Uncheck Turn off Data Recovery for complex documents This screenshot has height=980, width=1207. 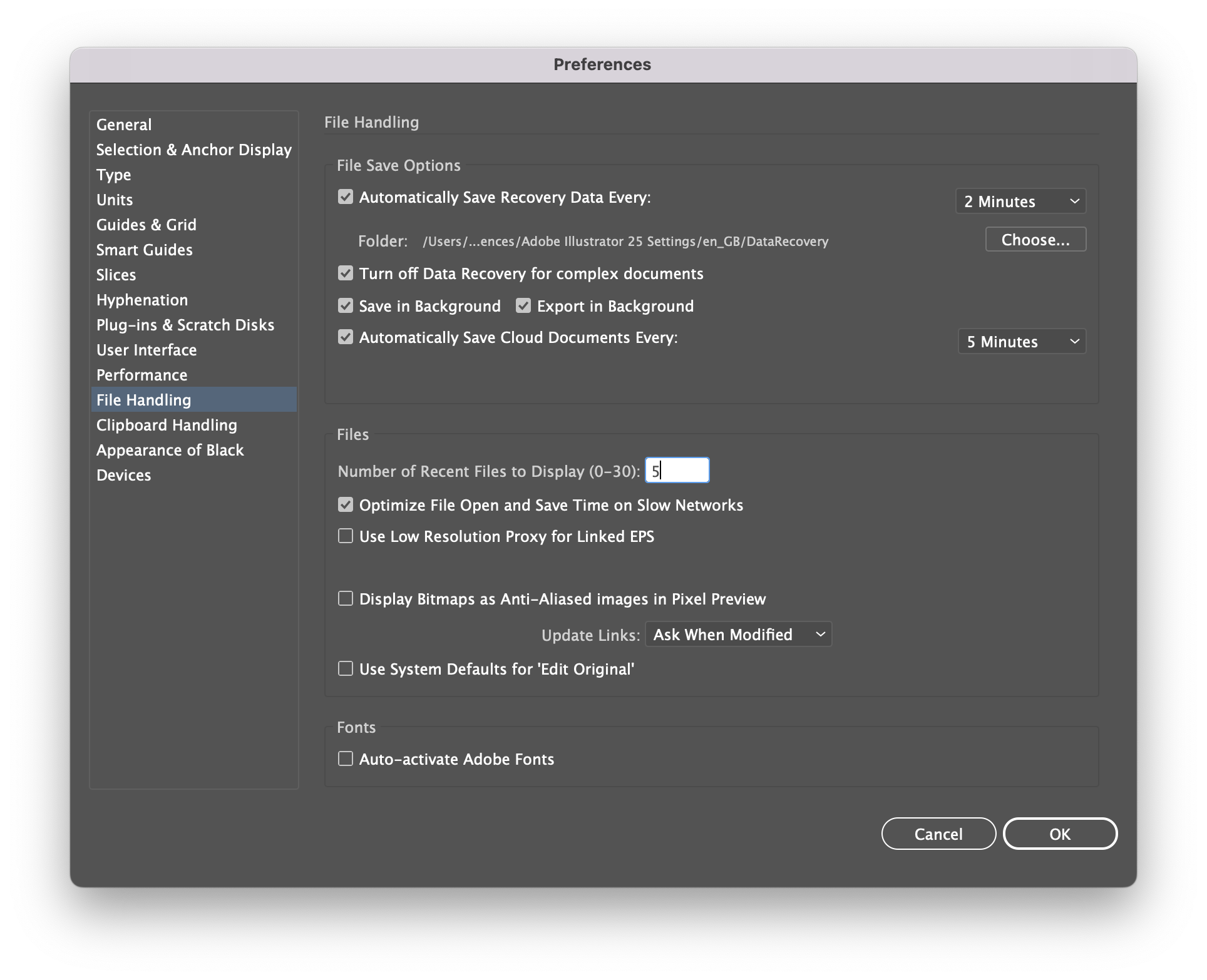click(x=346, y=273)
